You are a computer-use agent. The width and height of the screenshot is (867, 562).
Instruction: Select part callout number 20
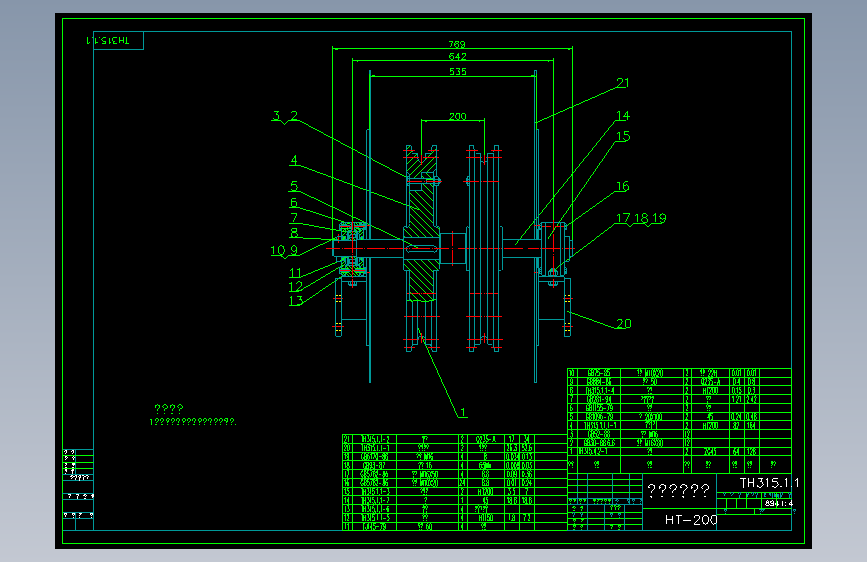pos(624,324)
